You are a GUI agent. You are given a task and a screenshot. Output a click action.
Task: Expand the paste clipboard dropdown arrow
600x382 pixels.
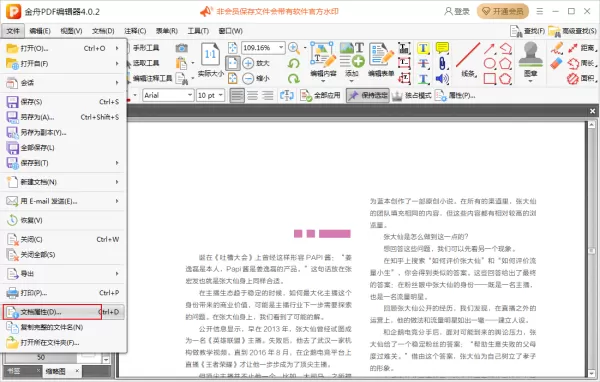(192, 63)
